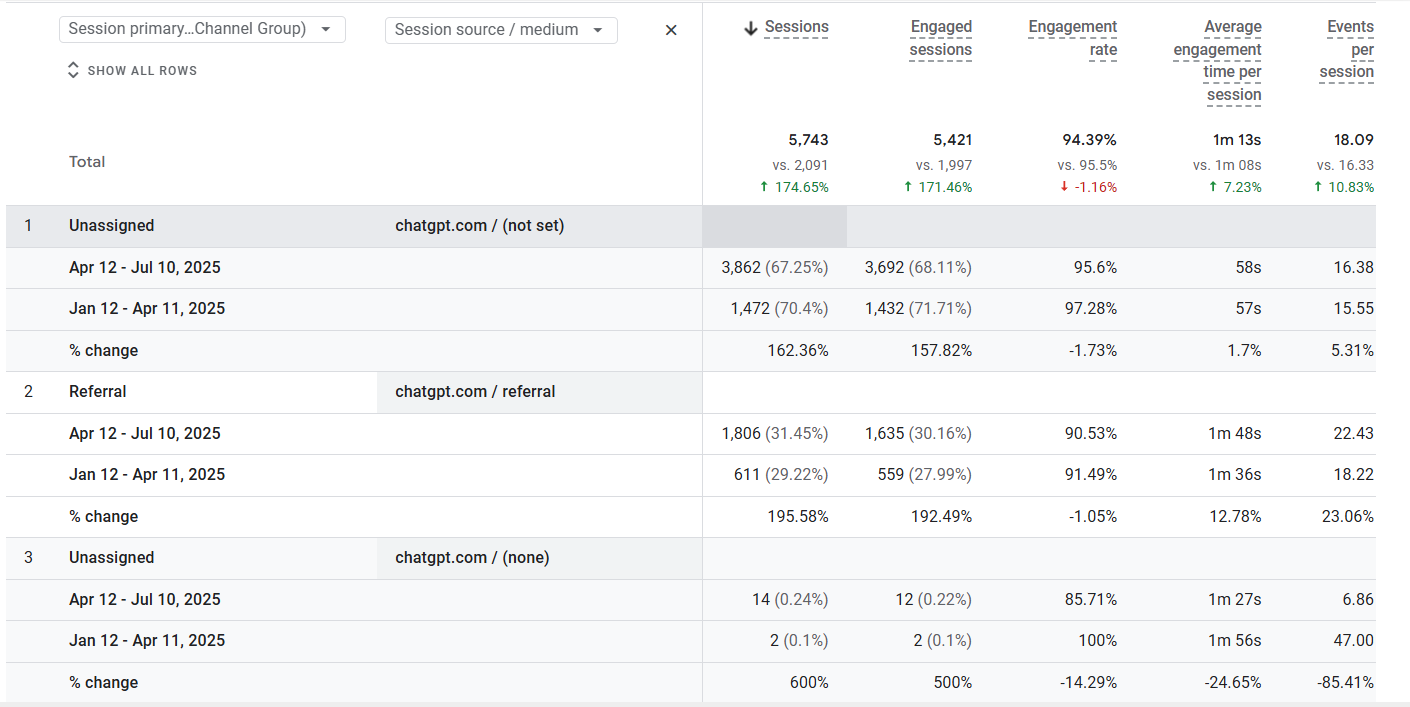Select the Referral channel group in row 2
1410x707 pixels.
point(97,392)
